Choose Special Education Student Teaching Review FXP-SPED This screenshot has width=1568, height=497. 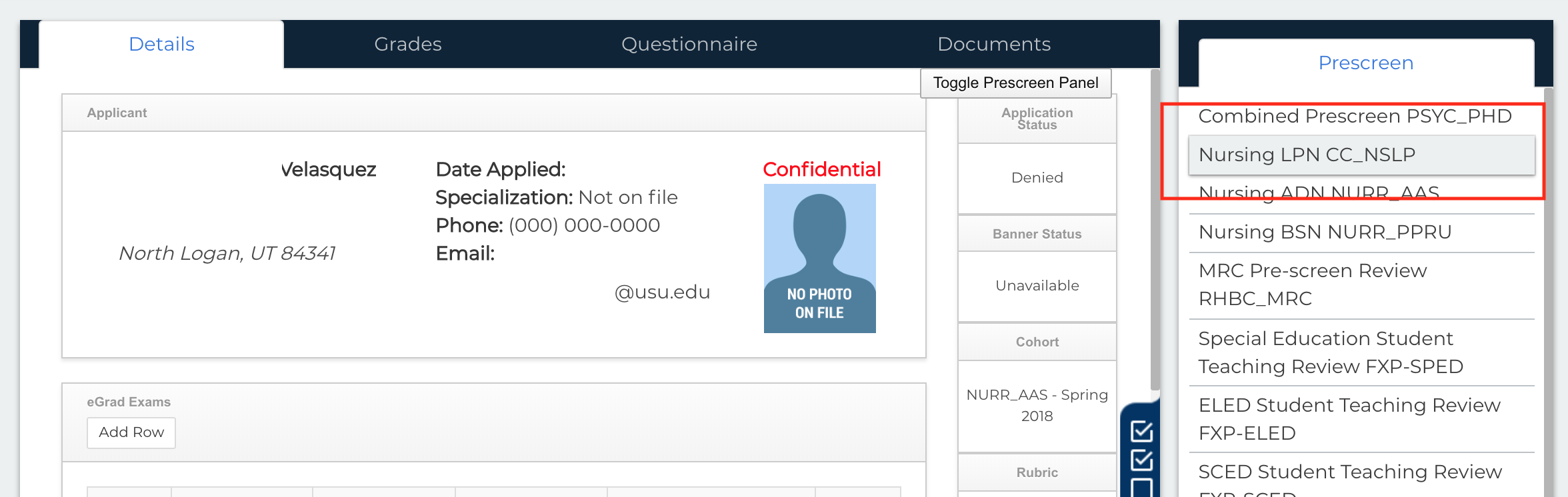click(1330, 352)
